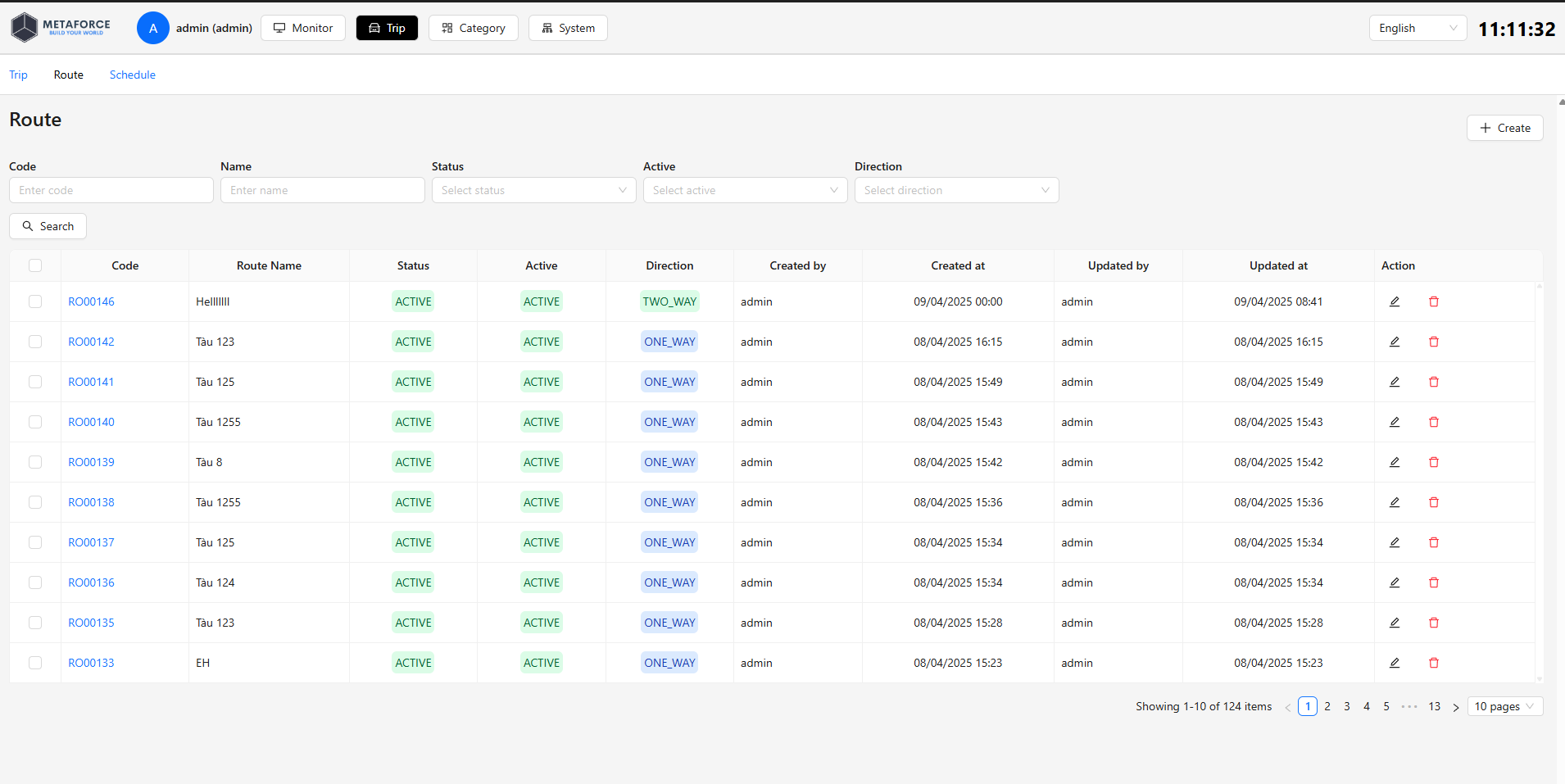Click the admin avatar icon
Viewport: 1565px width, 784px height.
tap(153, 28)
